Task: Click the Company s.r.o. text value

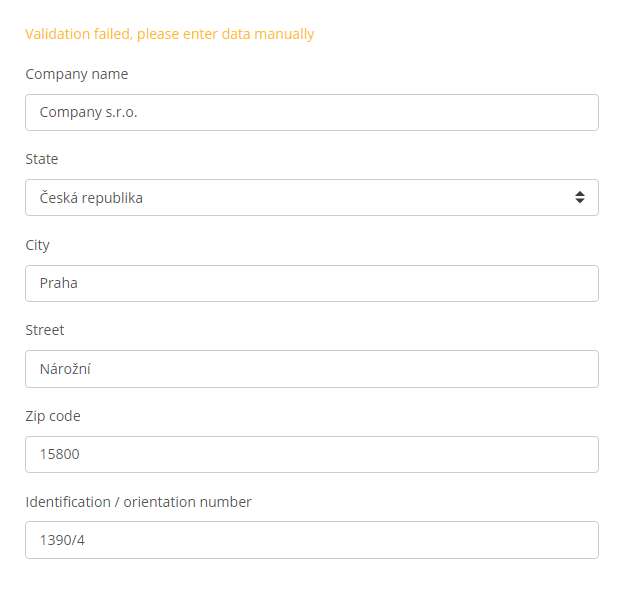Action: [89, 113]
